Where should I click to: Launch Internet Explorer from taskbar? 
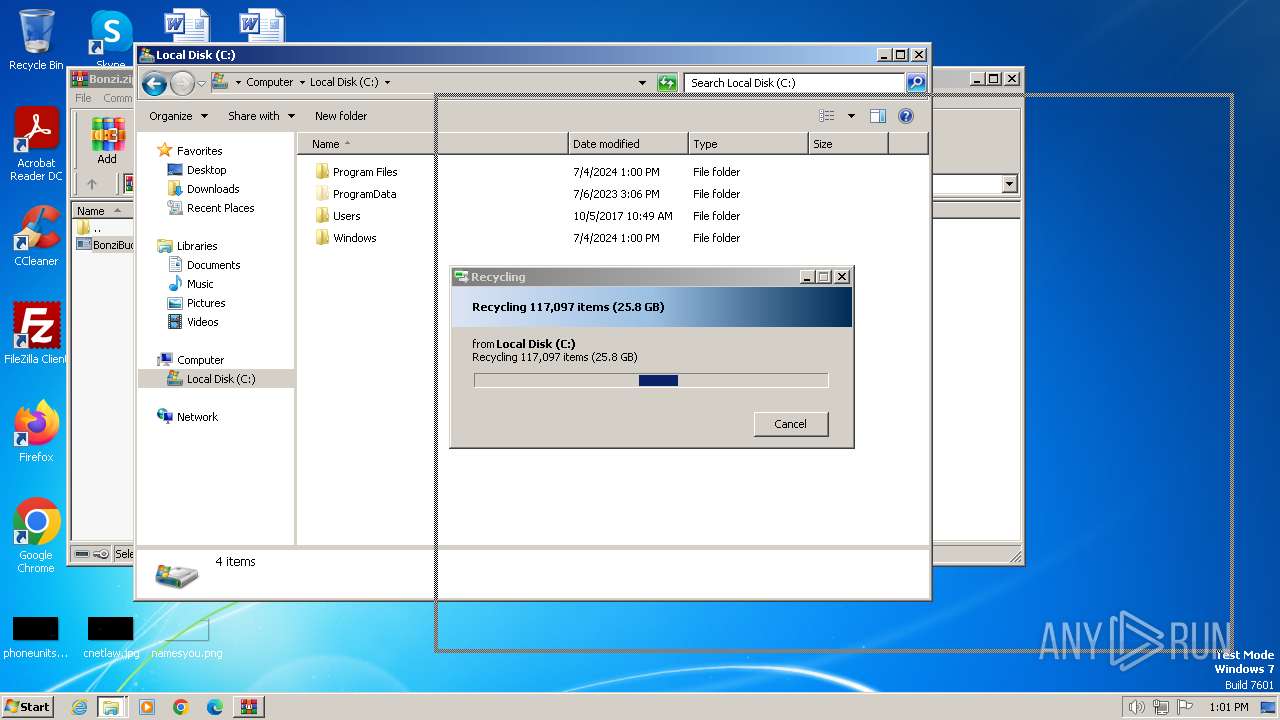click(x=79, y=707)
